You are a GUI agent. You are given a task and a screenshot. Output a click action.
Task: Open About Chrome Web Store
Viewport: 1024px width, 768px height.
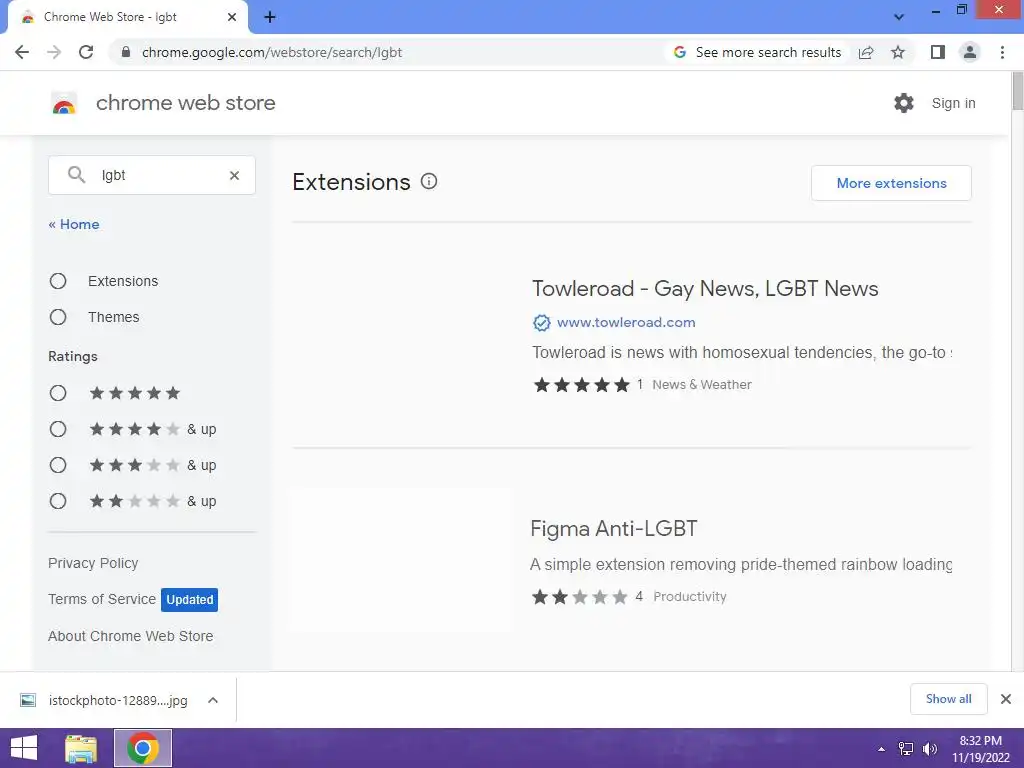coord(131,636)
